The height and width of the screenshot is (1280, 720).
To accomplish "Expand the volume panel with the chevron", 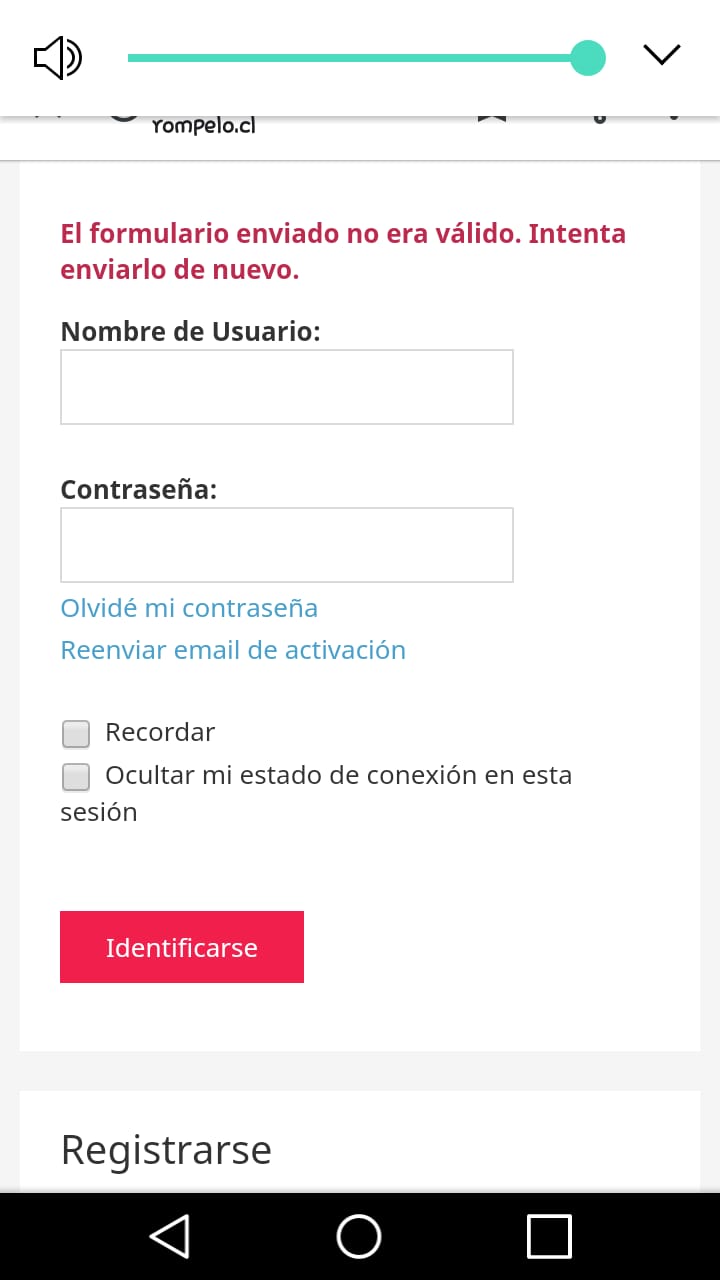I will pyautogui.click(x=661, y=55).
